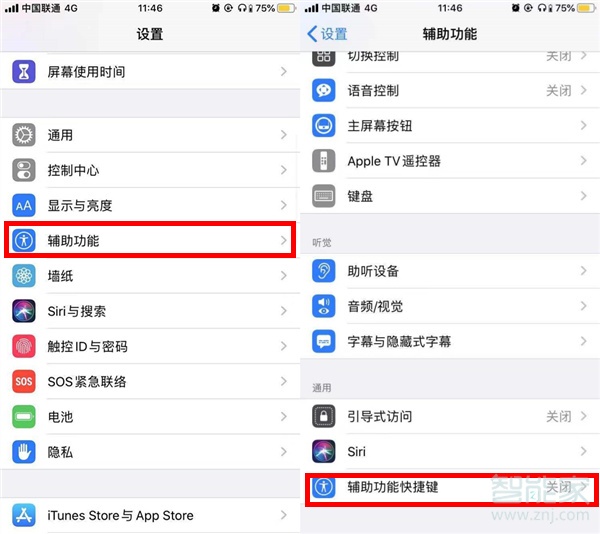Tap chevron beside 键盘 row
The width and height of the screenshot is (600, 534).
pyautogui.click(x=584, y=196)
